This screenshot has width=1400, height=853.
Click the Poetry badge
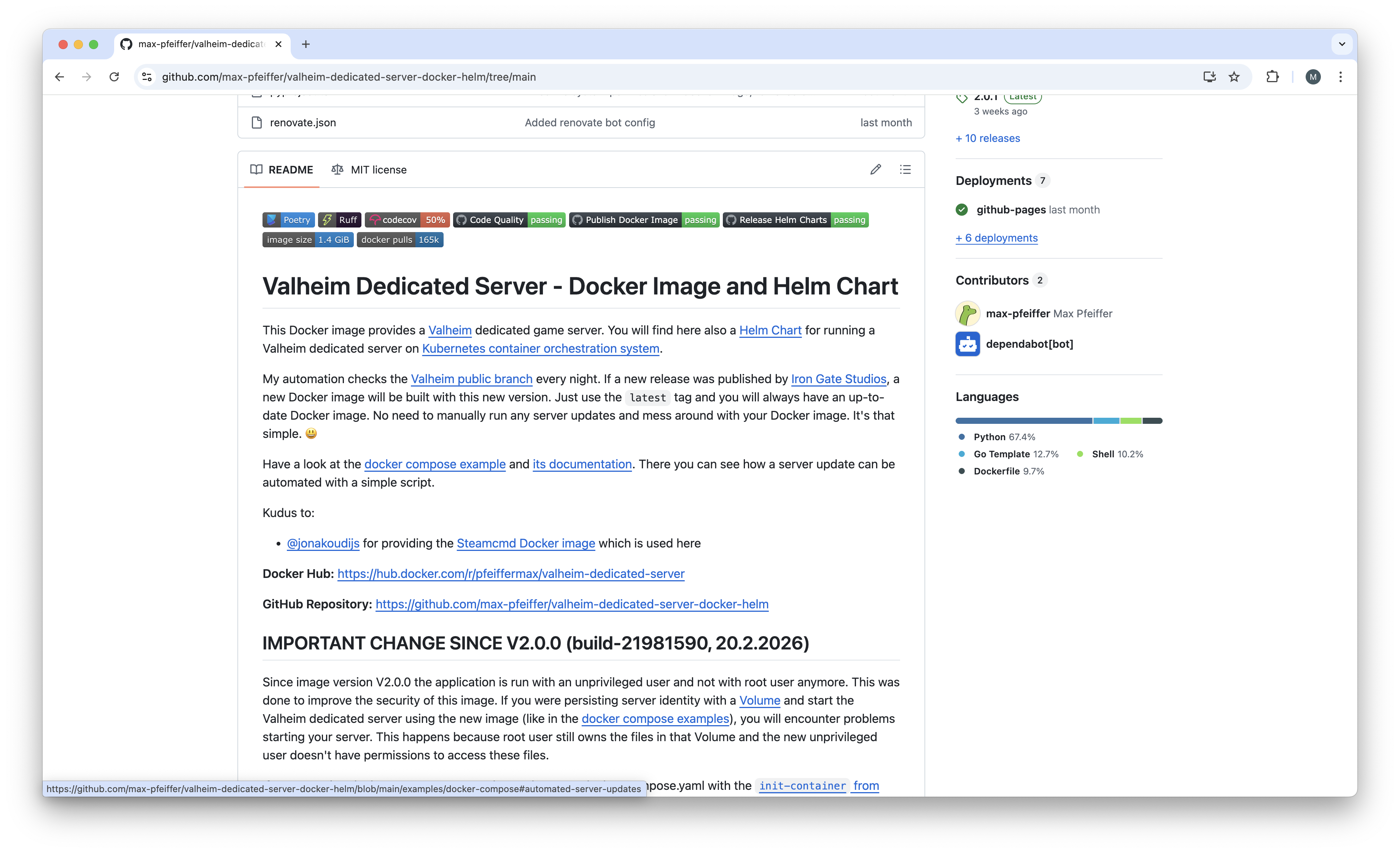coord(288,220)
